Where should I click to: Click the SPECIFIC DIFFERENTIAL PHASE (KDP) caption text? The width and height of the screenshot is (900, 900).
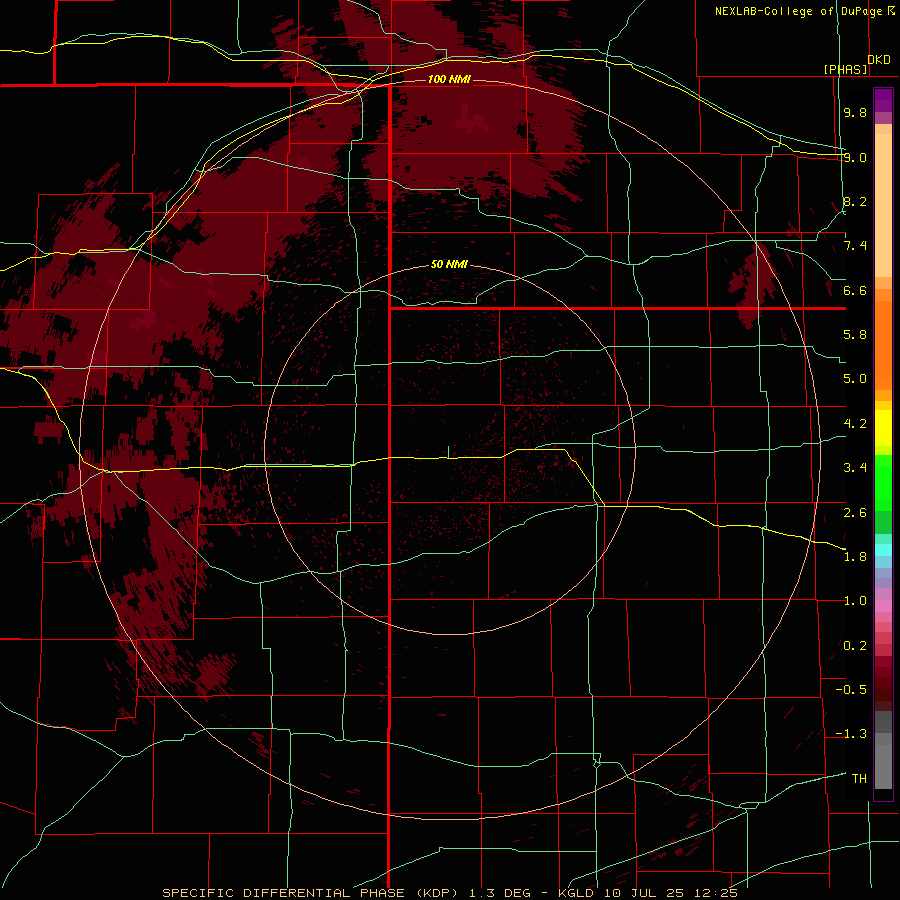pyautogui.click(x=308, y=893)
